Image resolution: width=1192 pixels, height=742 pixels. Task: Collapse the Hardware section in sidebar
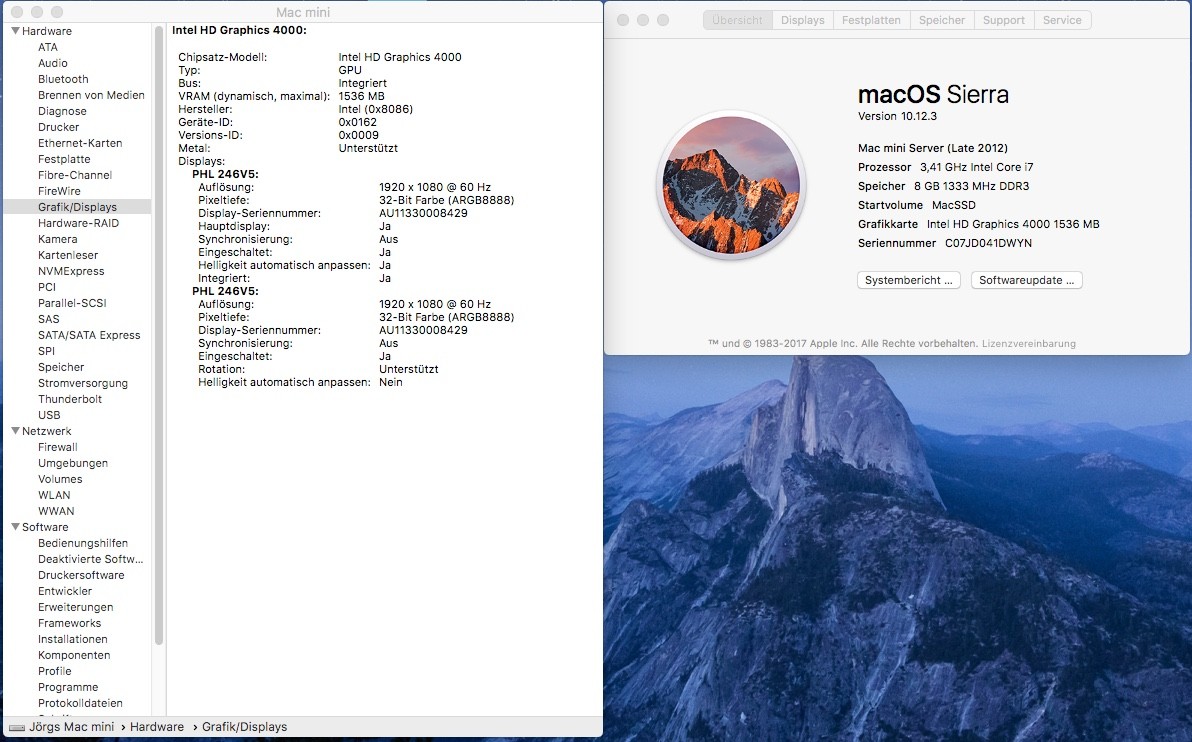click(15, 31)
